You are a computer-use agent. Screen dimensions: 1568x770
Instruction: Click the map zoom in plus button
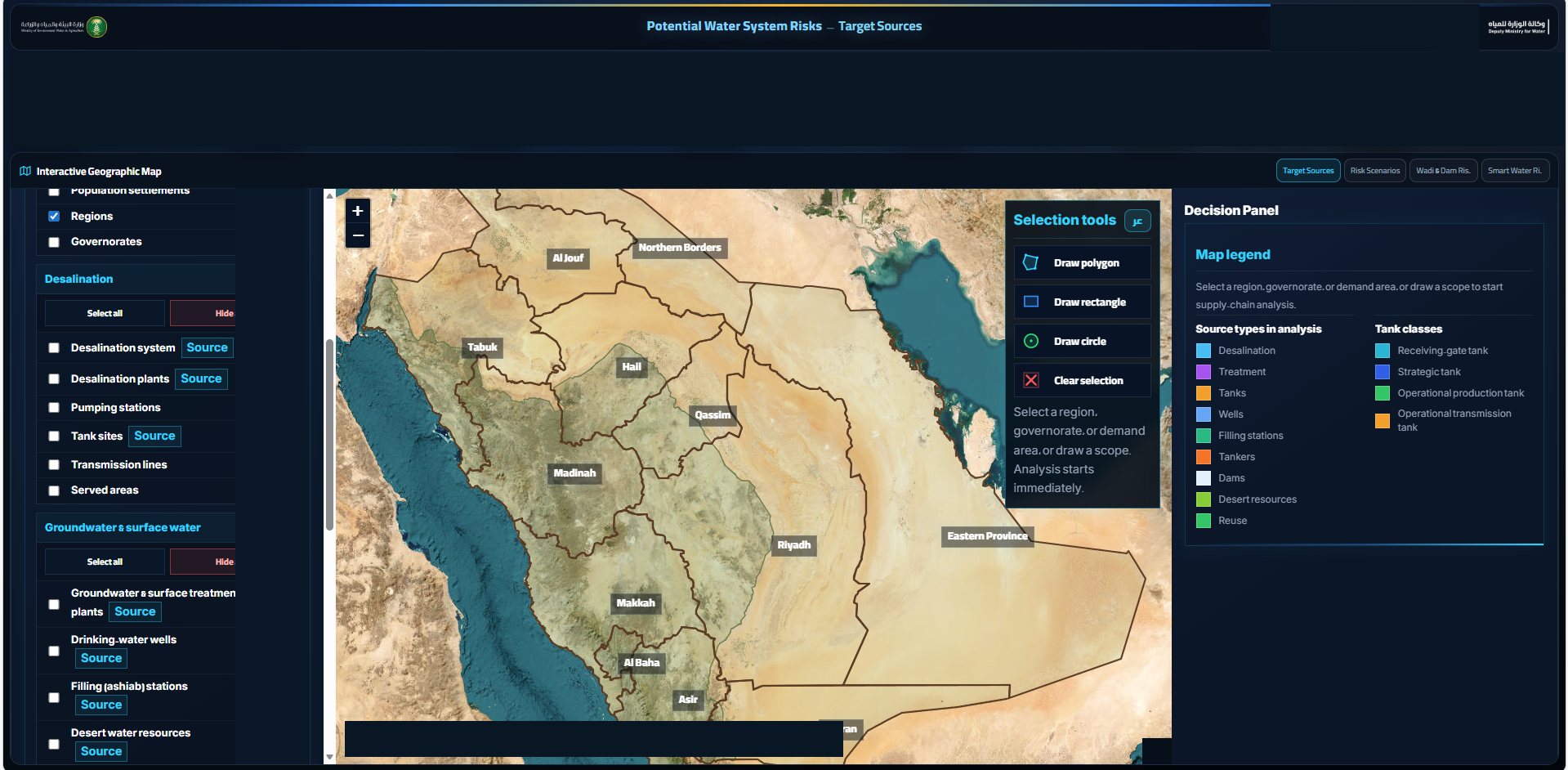[358, 211]
